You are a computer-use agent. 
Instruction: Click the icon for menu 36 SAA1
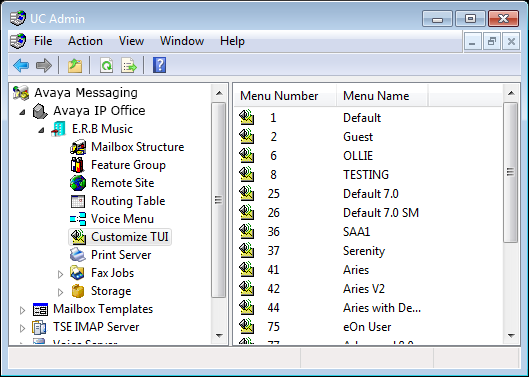[x=247, y=231]
